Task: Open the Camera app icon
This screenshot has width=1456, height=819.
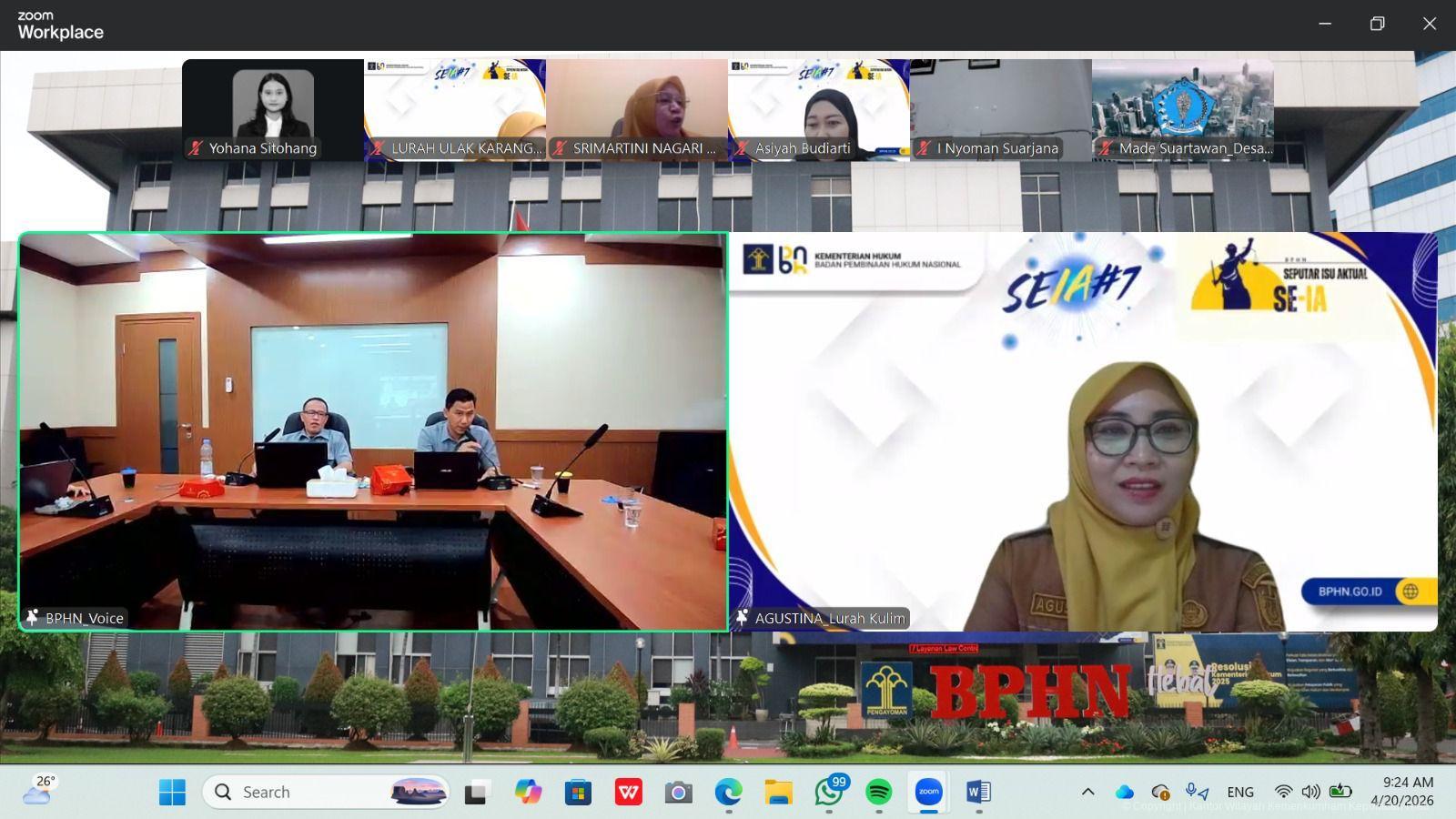Action: (x=678, y=792)
